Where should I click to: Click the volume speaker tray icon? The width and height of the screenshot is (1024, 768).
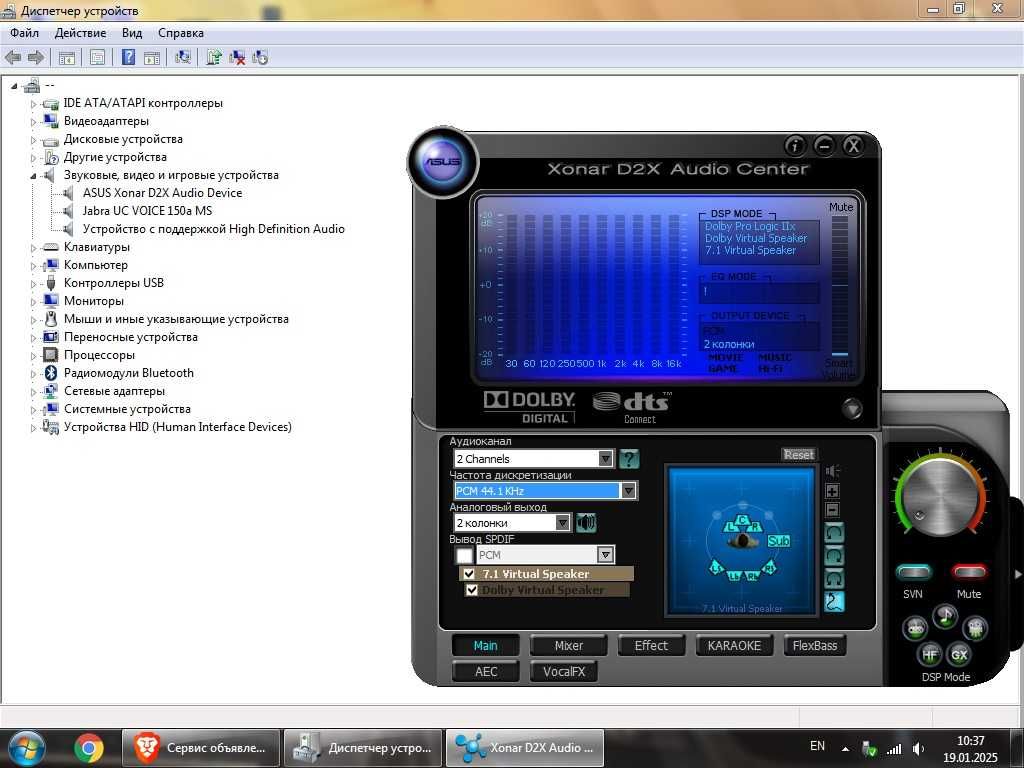click(918, 749)
